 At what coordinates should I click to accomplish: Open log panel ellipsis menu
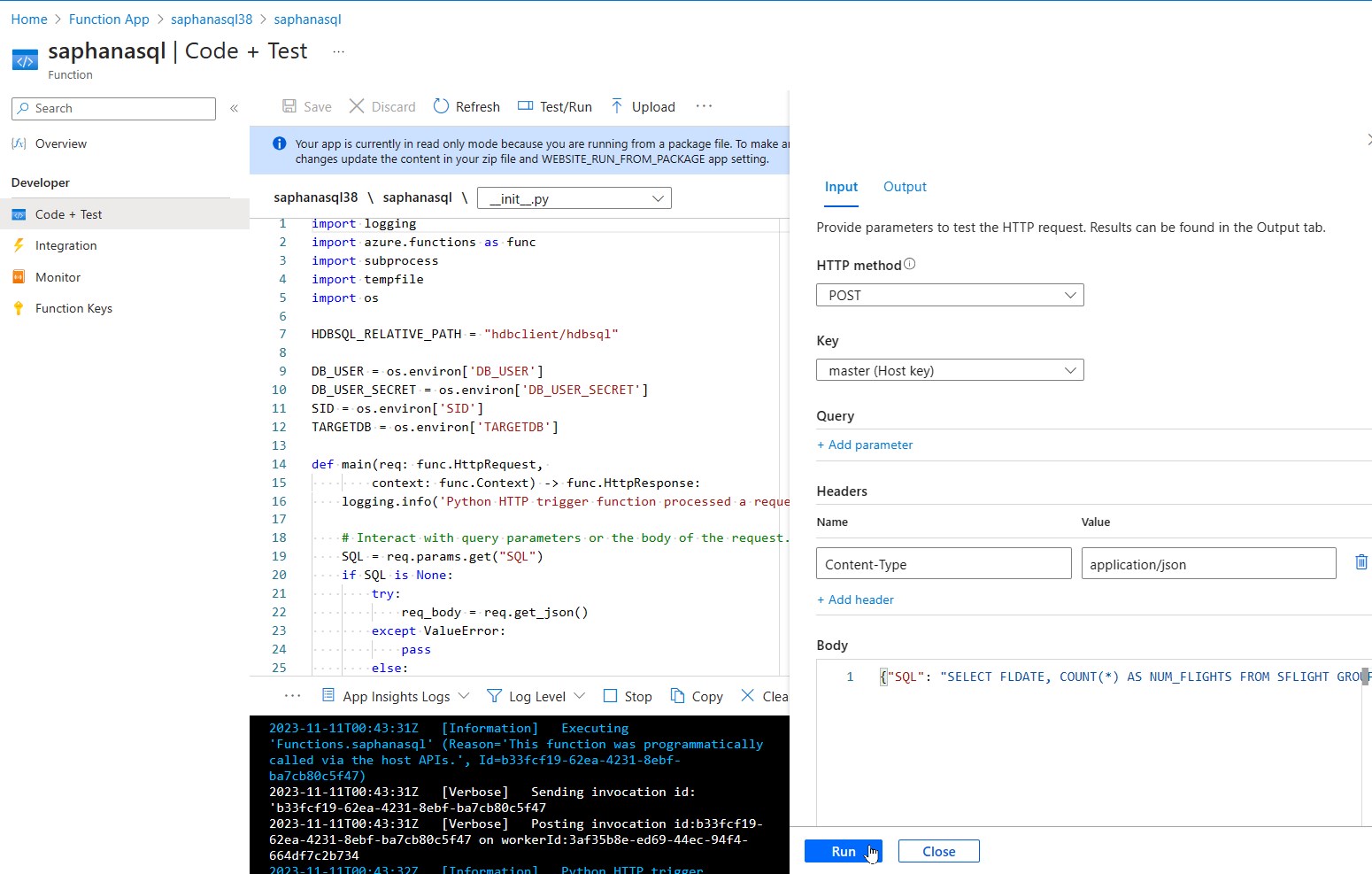click(292, 696)
